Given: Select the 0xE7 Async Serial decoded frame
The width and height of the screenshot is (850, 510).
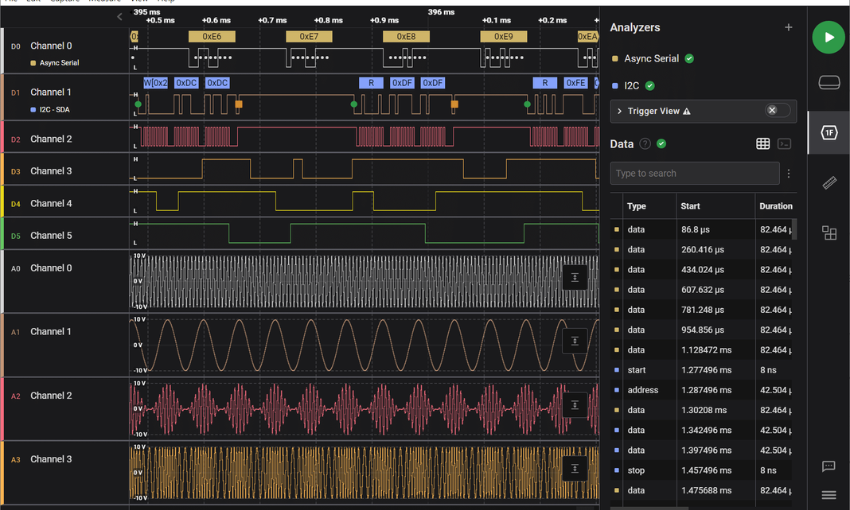Looking at the screenshot, I should 309,36.
